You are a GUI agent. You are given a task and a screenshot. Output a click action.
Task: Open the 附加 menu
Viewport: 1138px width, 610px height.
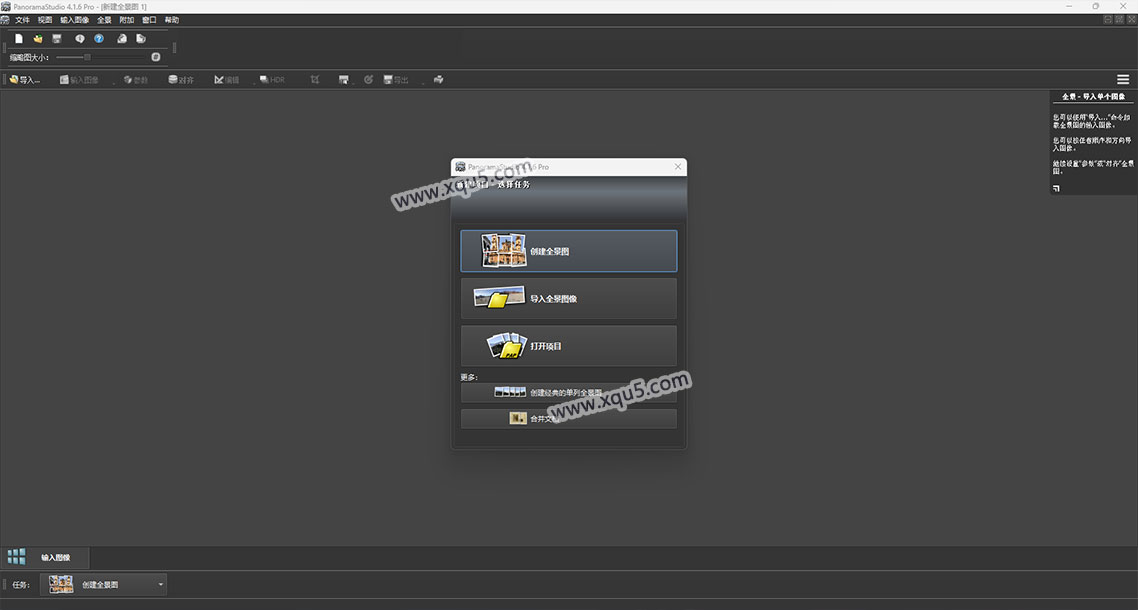click(127, 20)
